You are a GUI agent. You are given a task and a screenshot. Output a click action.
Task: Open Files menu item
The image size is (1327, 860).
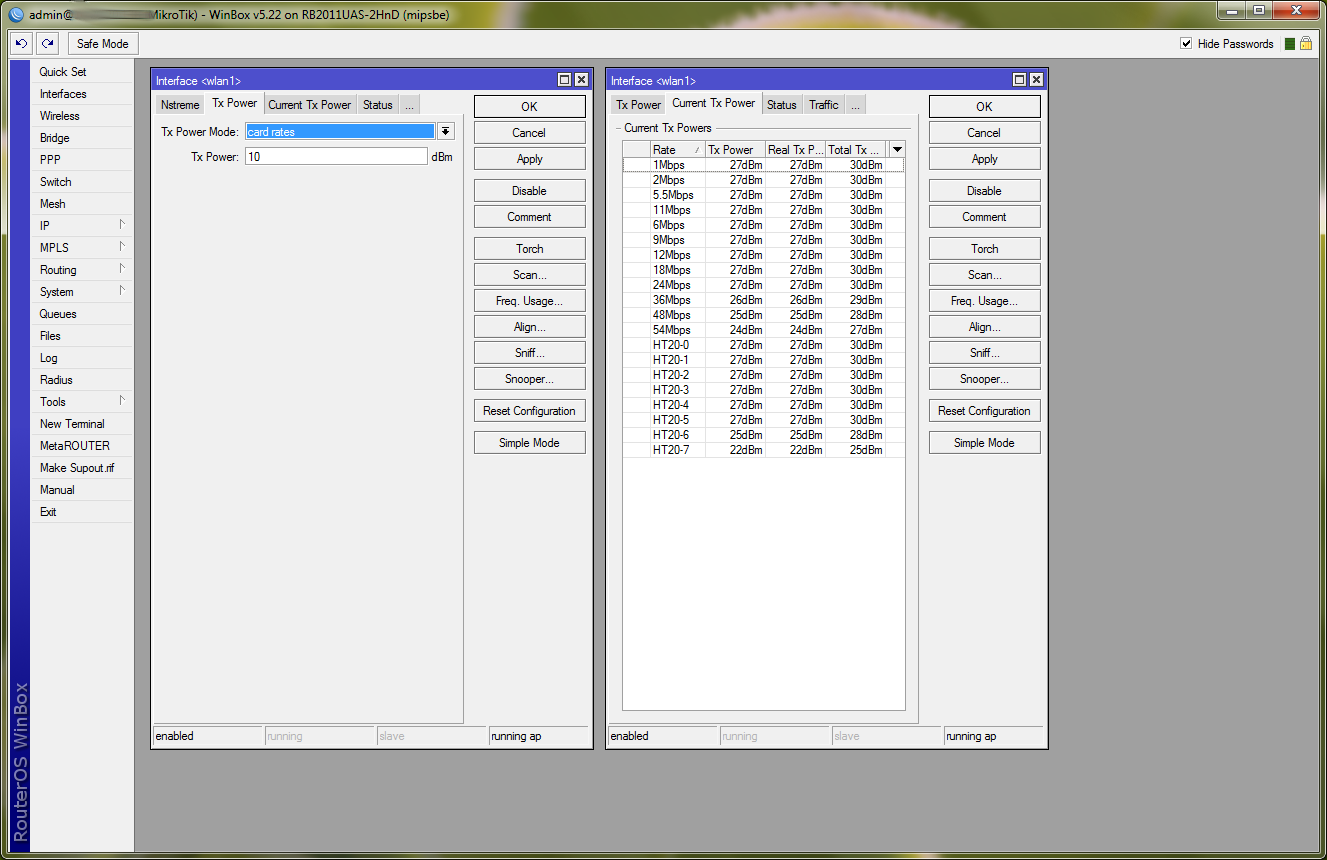coord(82,336)
